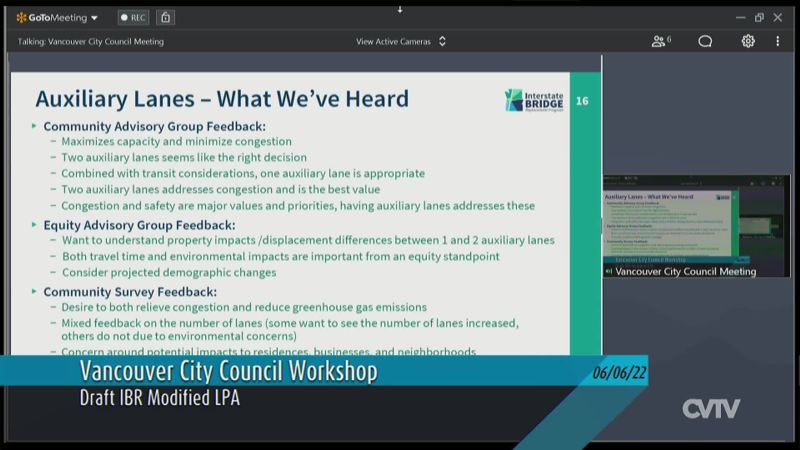Click the Interstate Bridge logo on slide
Image resolution: width=800 pixels, height=450 pixels.
point(535,100)
